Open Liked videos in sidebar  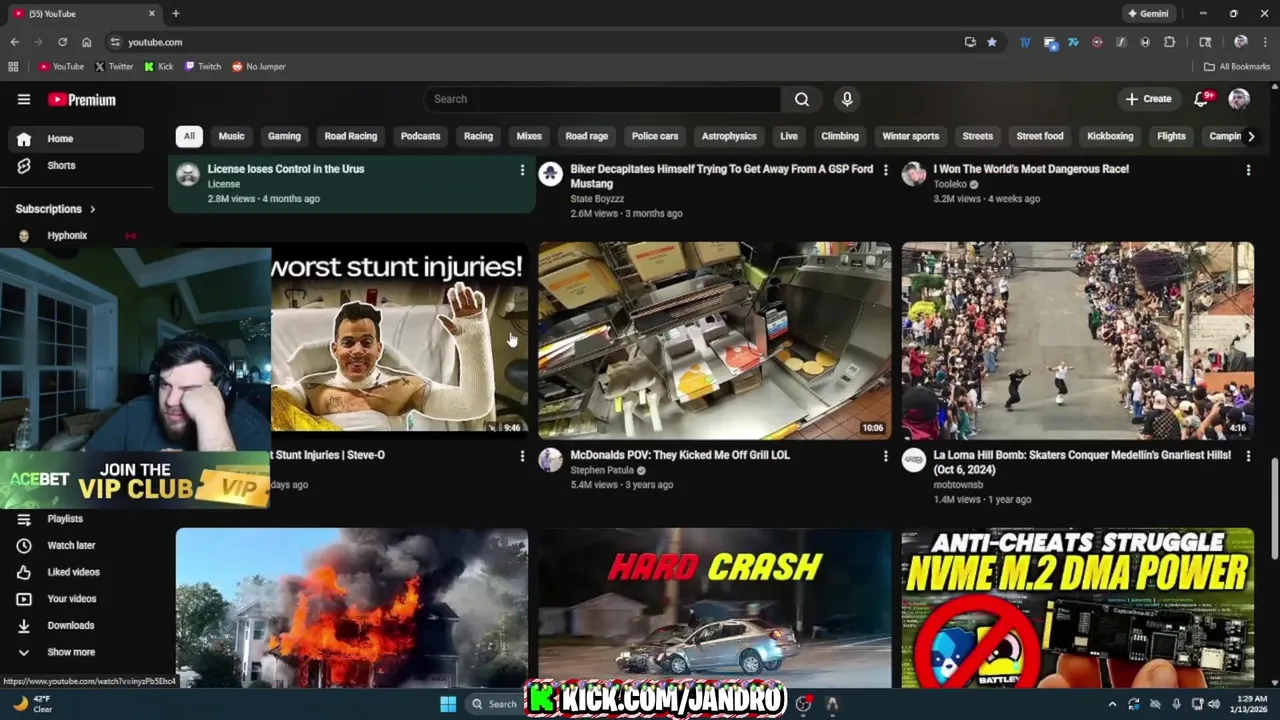coord(75,572)
